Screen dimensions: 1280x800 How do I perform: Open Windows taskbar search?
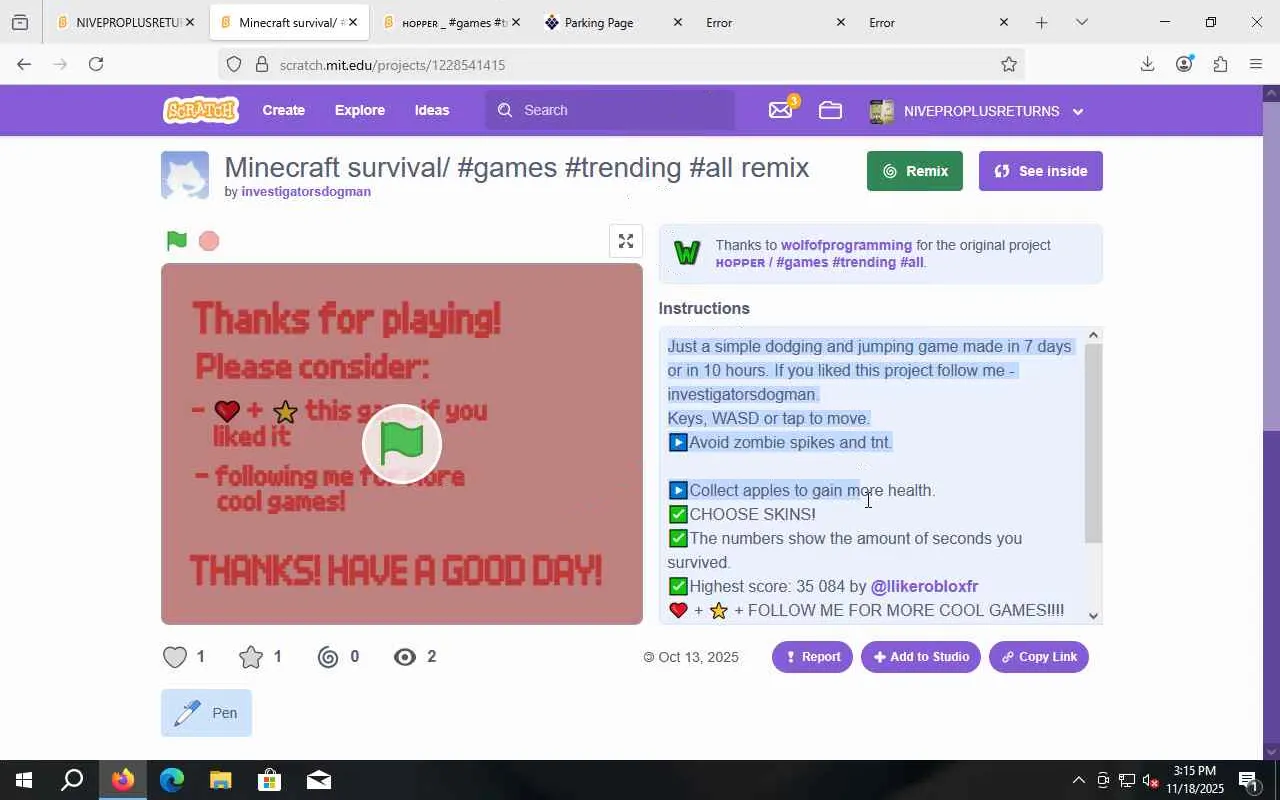click(x=72, y=780)
